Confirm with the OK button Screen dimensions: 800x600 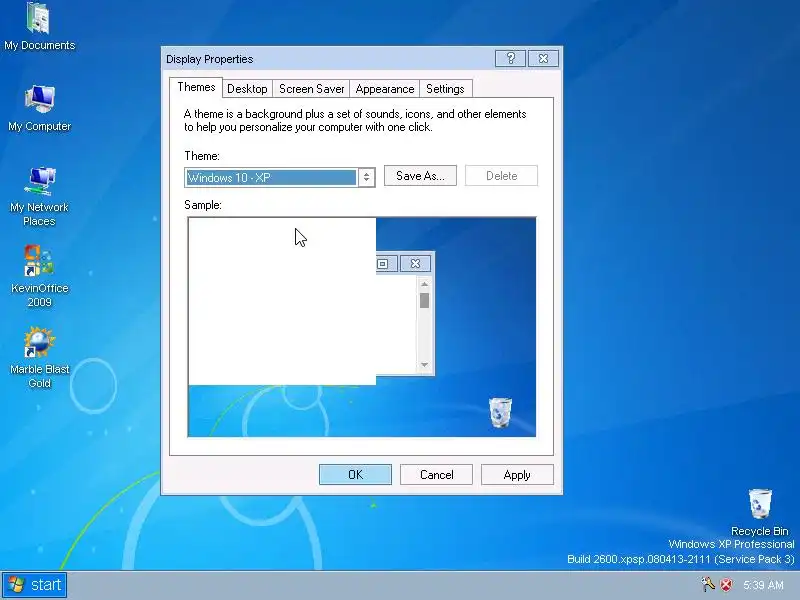(x=355, y=474)
